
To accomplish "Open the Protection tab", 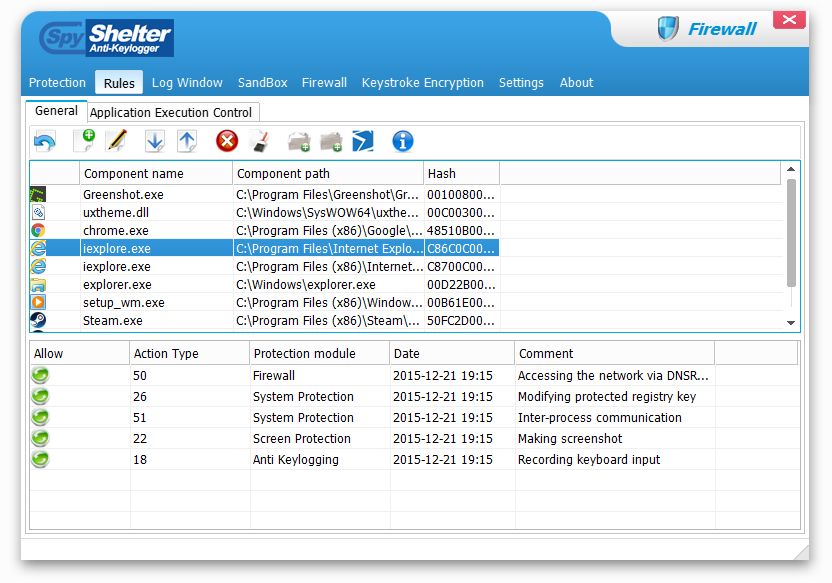I will (x=57, y=83).
